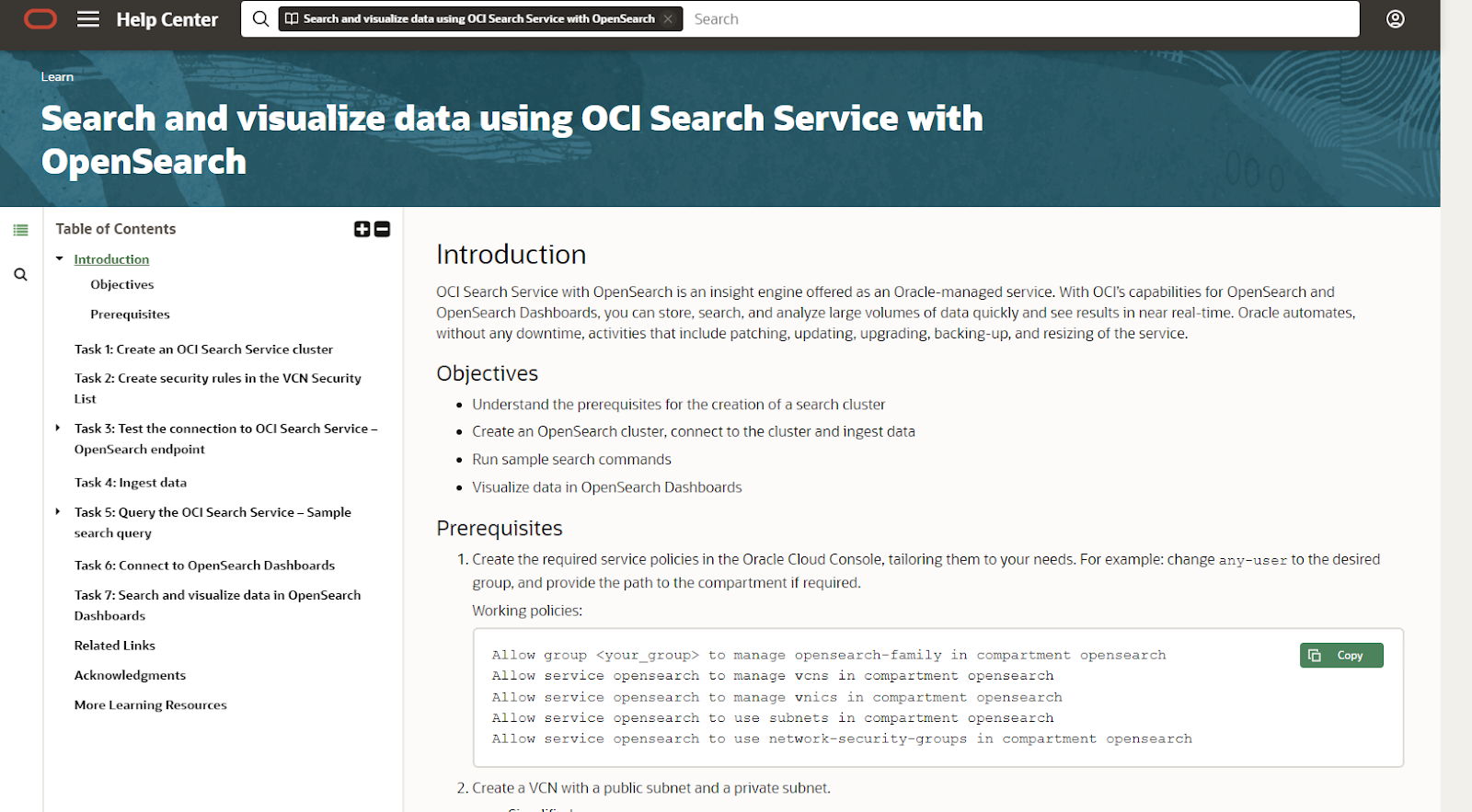Collapse all table of contents entries
This screenshot has width=1472, height=812.
(382, 229)
